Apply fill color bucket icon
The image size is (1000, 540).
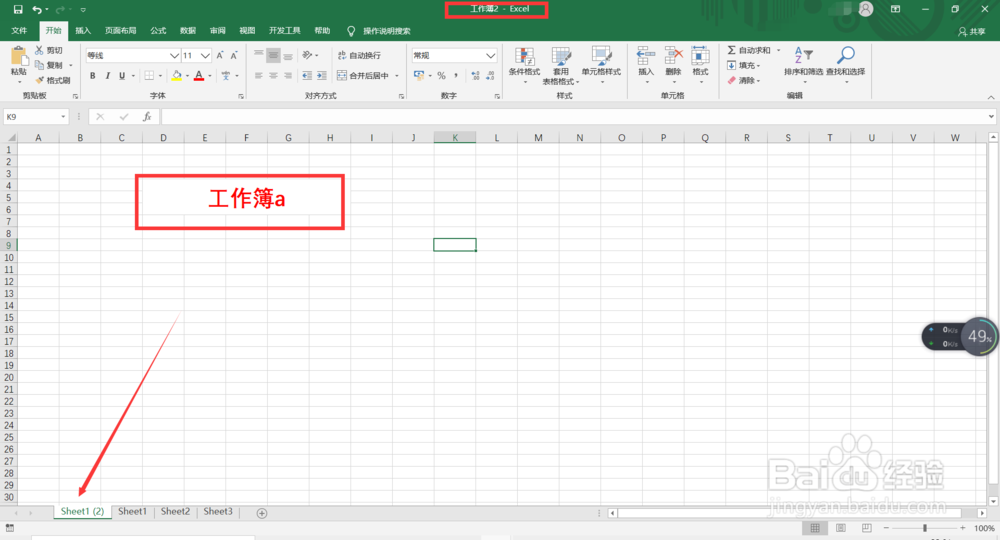[177, 76]
